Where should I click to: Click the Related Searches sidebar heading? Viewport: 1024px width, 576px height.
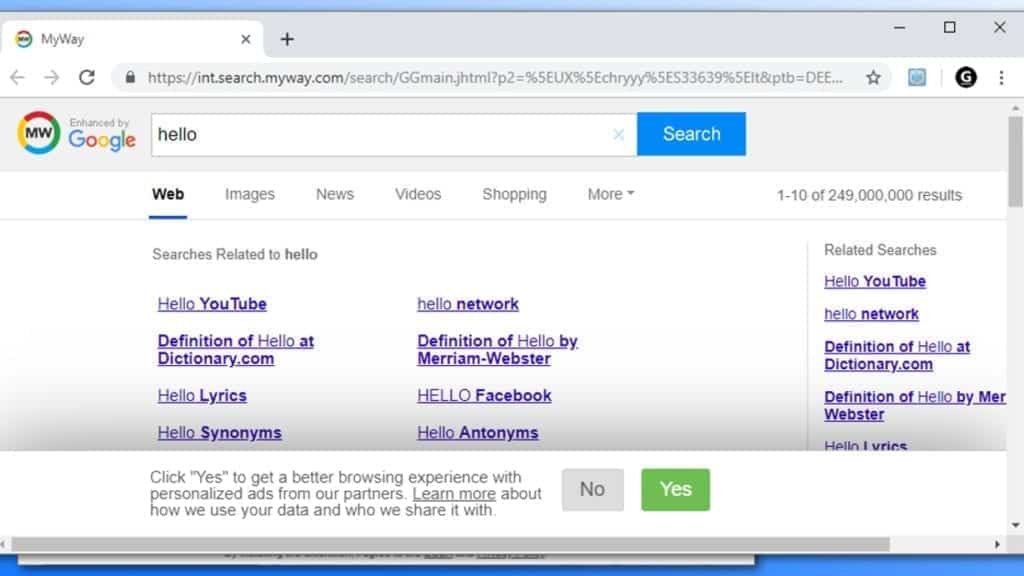click(x=880, y=250)
